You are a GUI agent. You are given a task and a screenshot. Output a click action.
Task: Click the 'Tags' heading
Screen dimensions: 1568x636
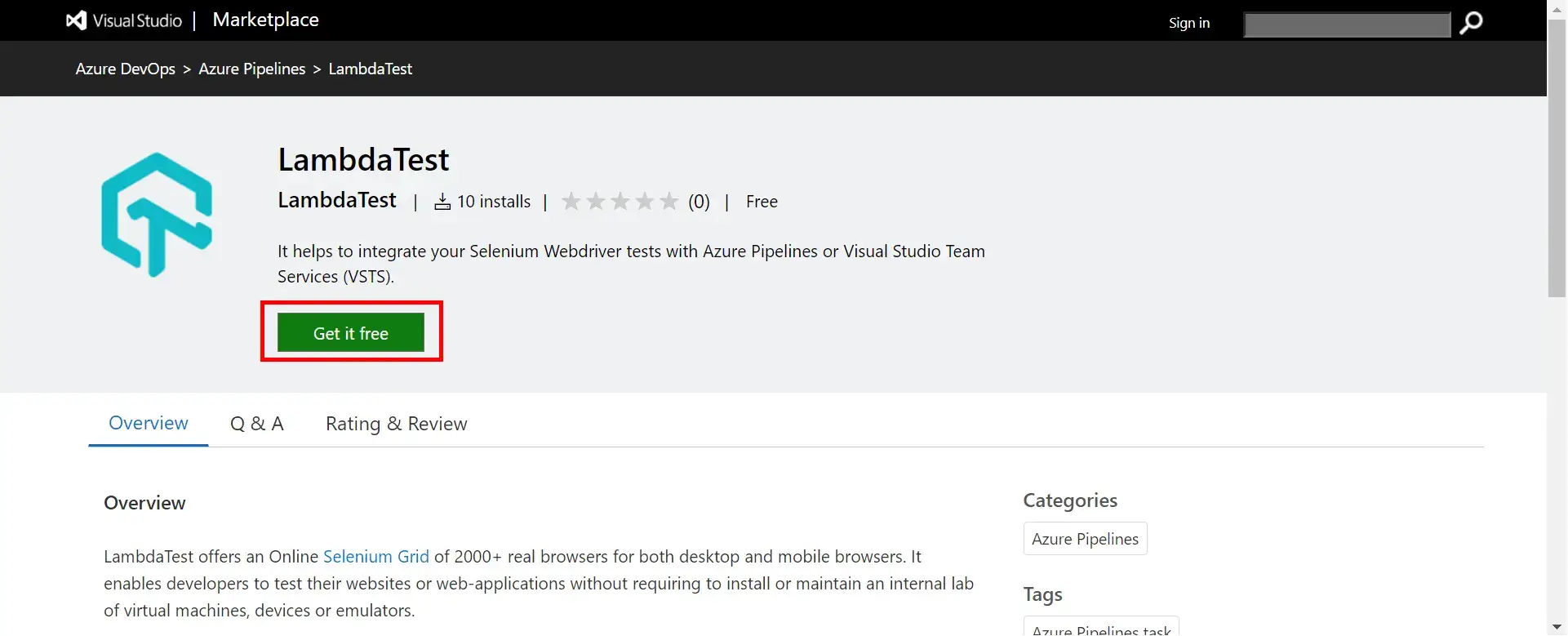[x=1042, y=594]
